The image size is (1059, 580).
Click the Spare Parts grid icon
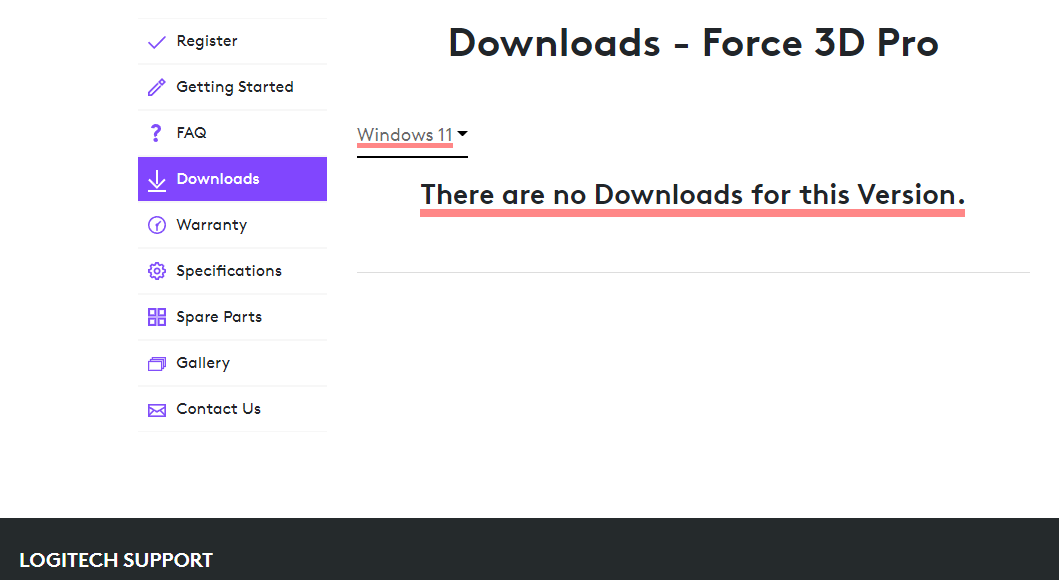tap(157, 317)
